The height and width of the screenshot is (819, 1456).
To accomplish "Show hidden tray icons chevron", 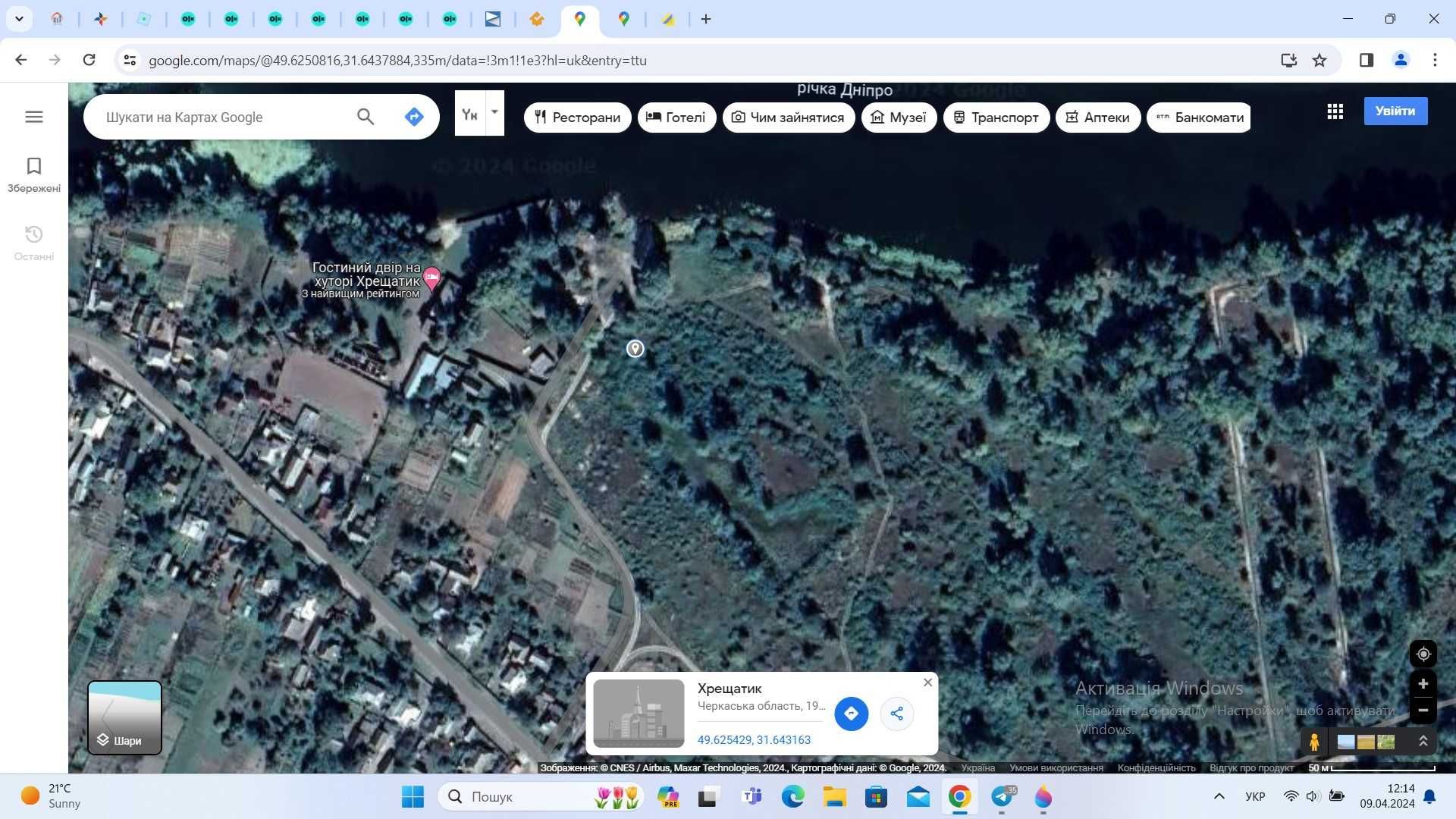I will coord(1219,796).
